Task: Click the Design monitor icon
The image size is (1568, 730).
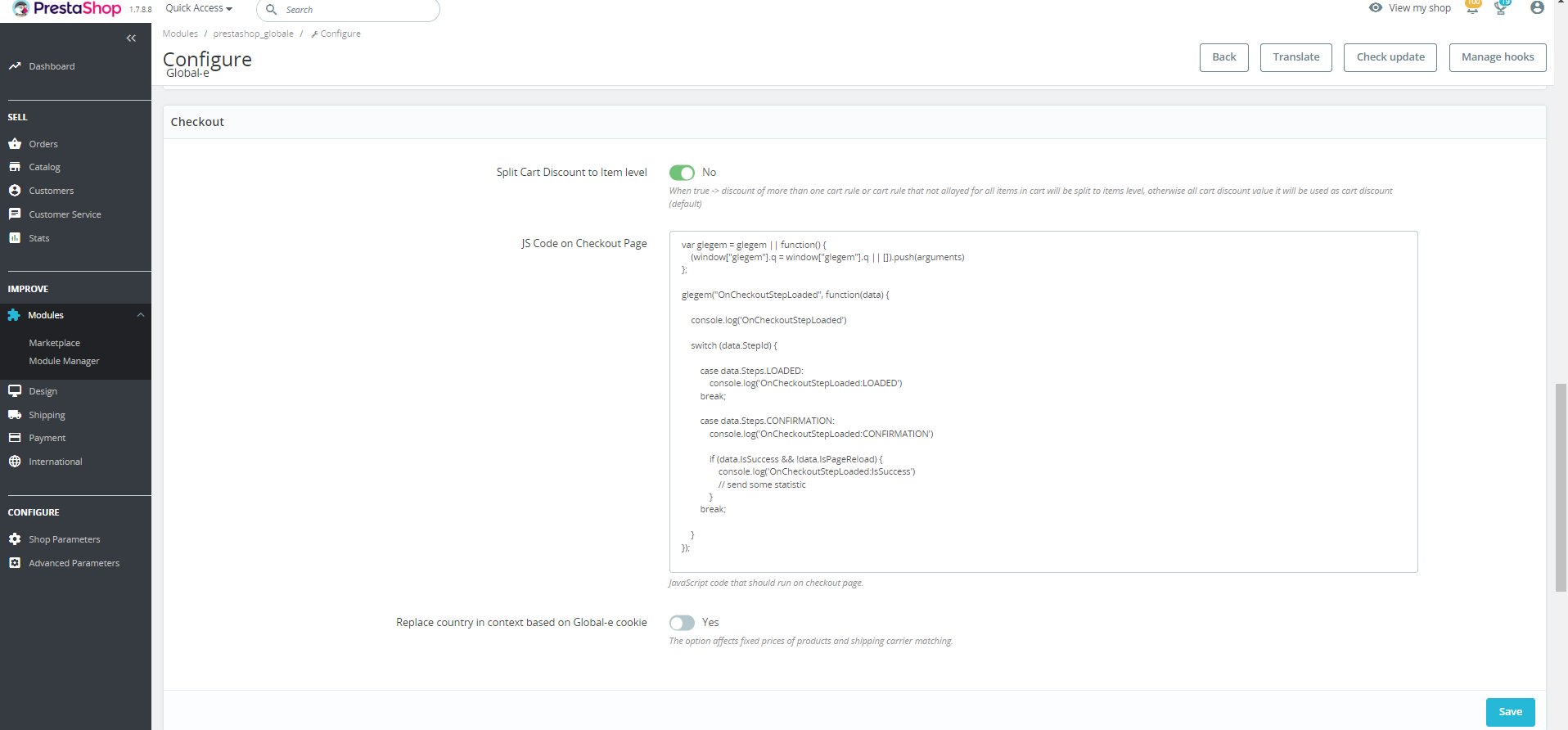Action: tap(15, 391)
